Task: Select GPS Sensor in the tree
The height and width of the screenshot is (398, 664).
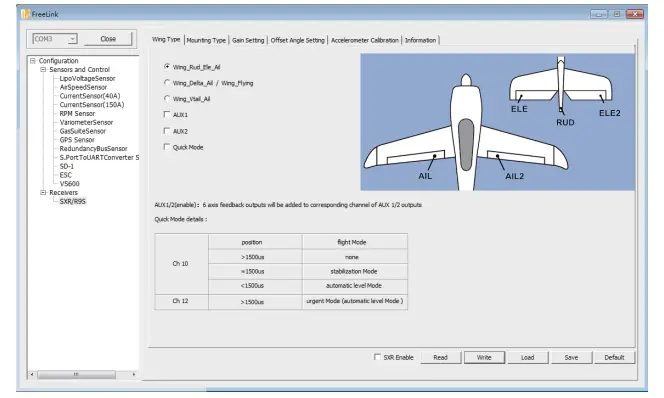Action: pos(77,140)
